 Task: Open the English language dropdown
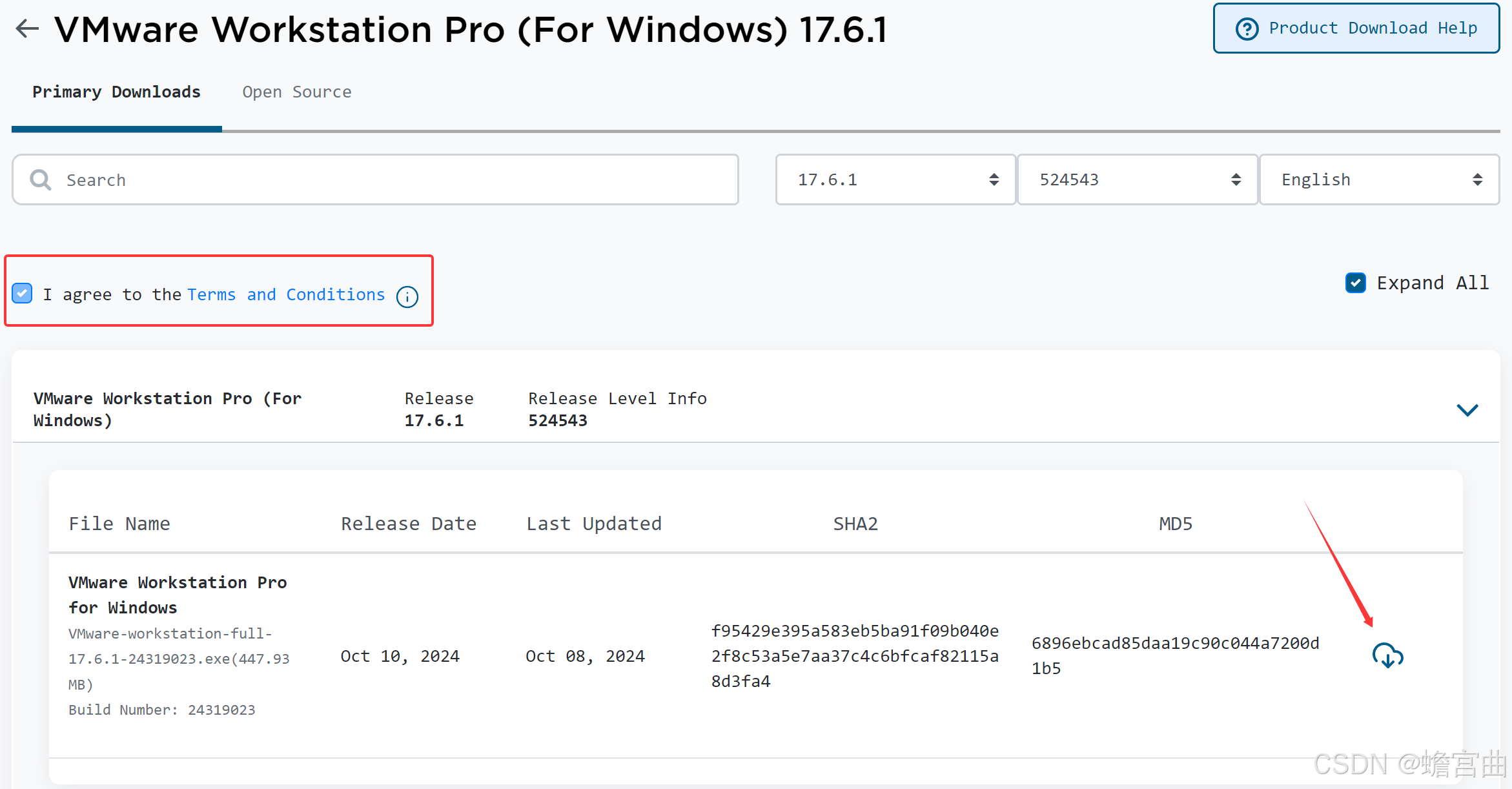(1379, 179)
